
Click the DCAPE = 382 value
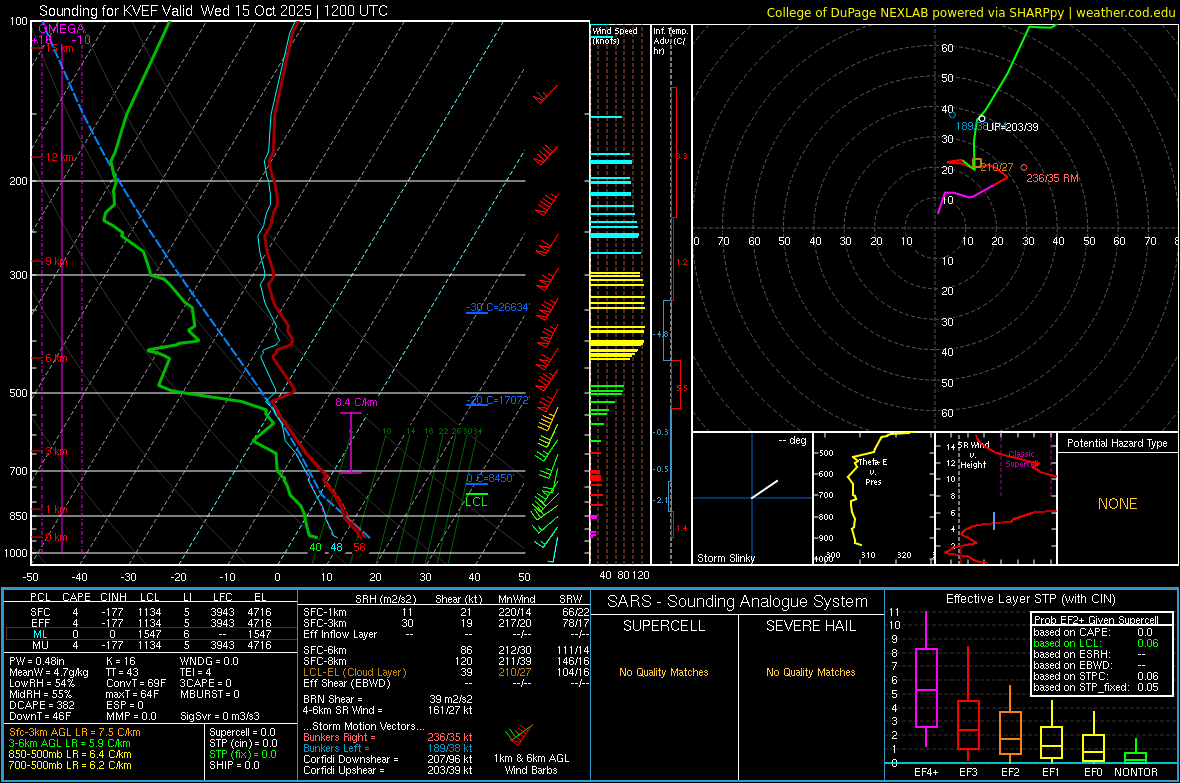(41, 705)
